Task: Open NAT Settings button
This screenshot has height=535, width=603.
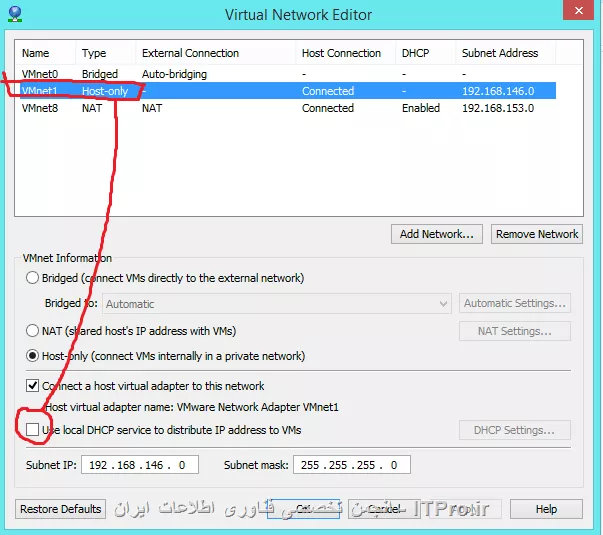Action: tap(515, 331)
